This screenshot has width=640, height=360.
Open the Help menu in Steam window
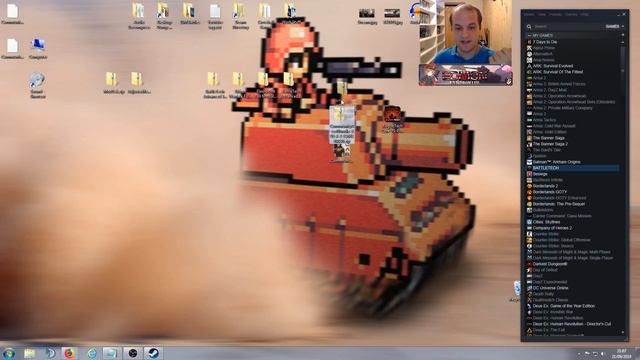pos(584,14)
